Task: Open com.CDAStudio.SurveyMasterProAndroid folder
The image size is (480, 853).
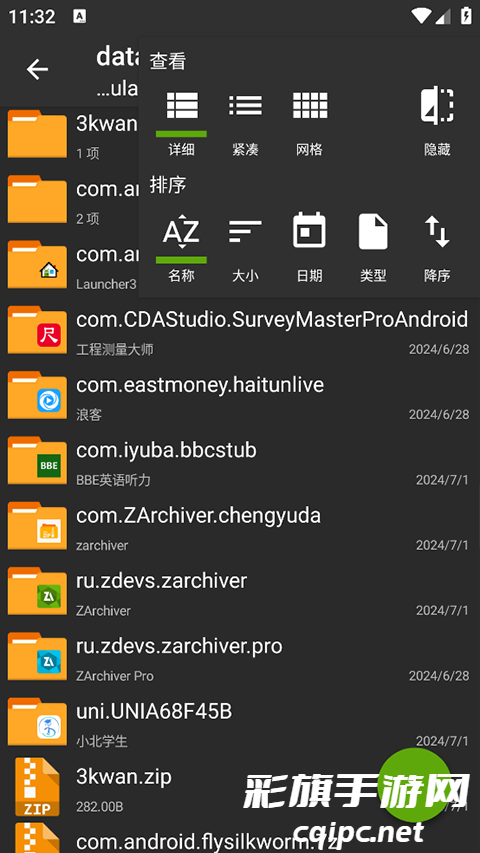Action: coord(240,332)
